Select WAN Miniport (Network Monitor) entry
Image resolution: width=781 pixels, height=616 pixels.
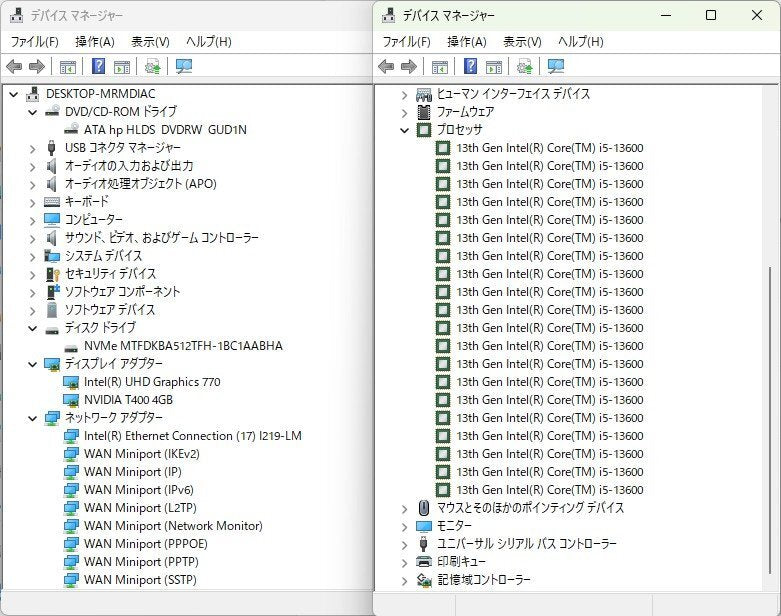[173, 526]
